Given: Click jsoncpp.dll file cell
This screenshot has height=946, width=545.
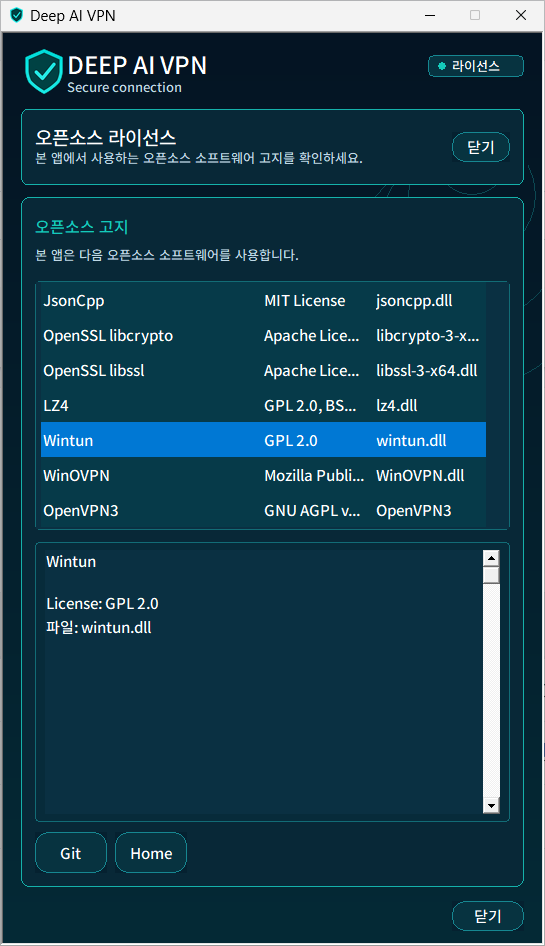Looking at the screenshot, I should pyautogui.click(x=414, y=300).
